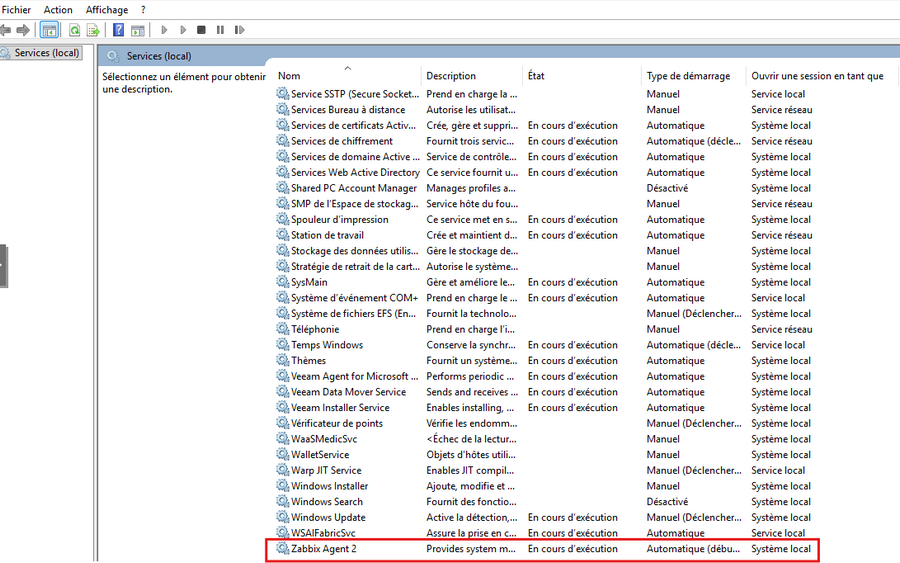The image size is (900, 563).
Task: Click the gear icon beside Temps Windows
Action: coord(282,344)
